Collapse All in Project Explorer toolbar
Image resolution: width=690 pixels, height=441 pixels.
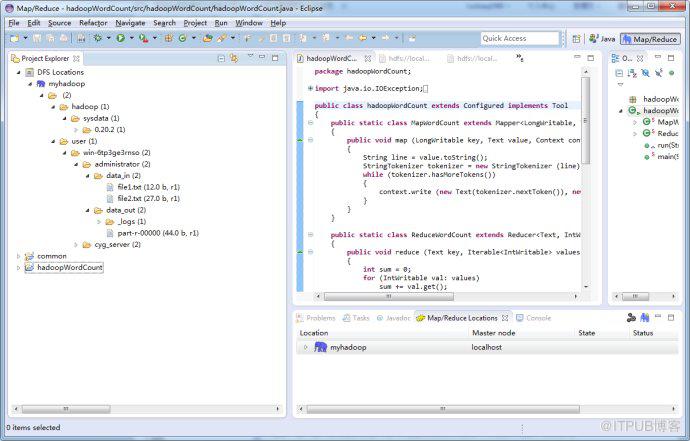(x=221, y=58)
